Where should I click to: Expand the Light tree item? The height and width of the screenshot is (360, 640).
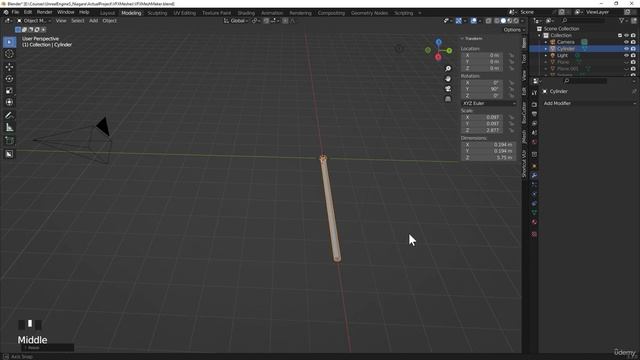point(546,56)
